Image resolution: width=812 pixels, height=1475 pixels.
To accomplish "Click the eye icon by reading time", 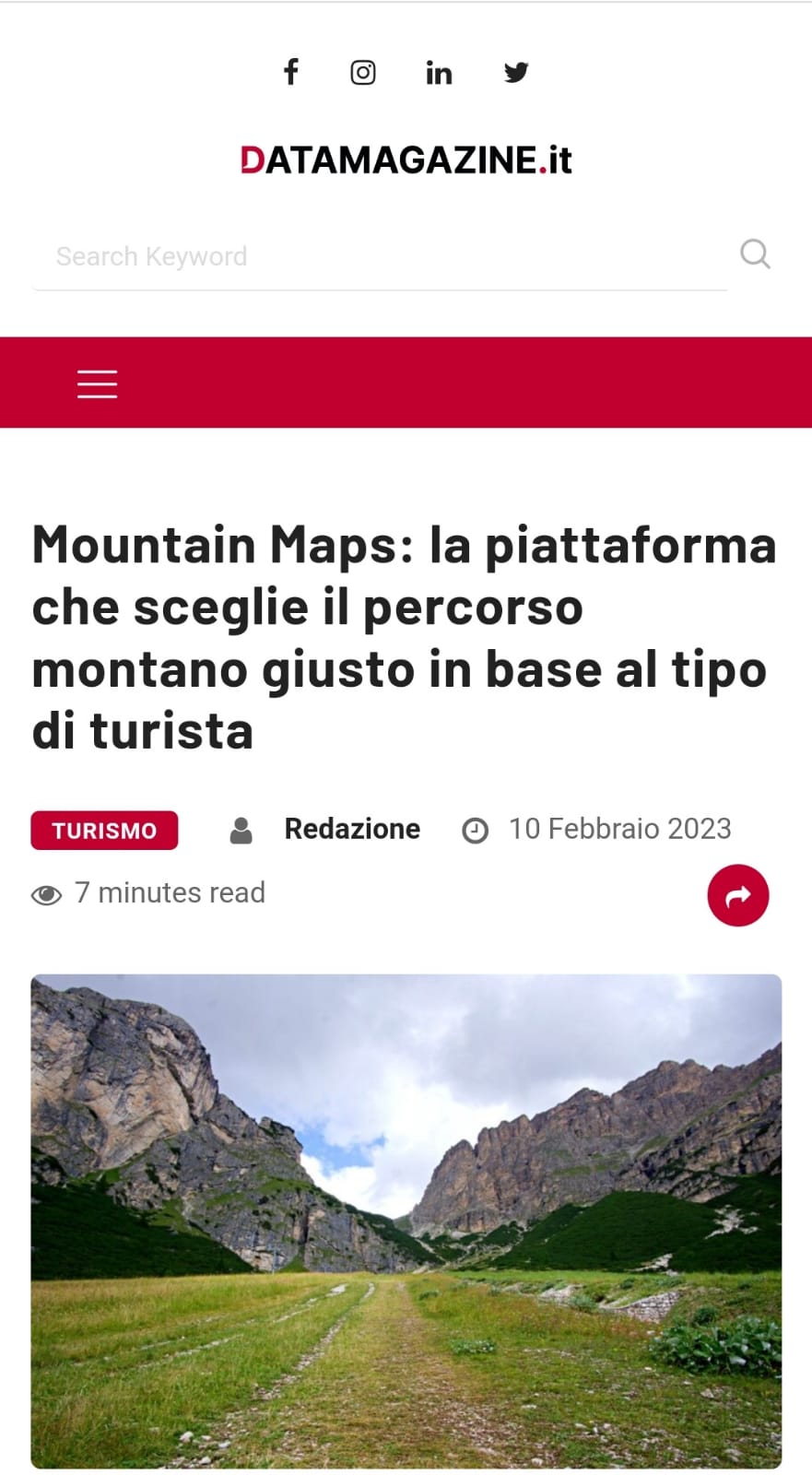I will (x=46, y=894).
